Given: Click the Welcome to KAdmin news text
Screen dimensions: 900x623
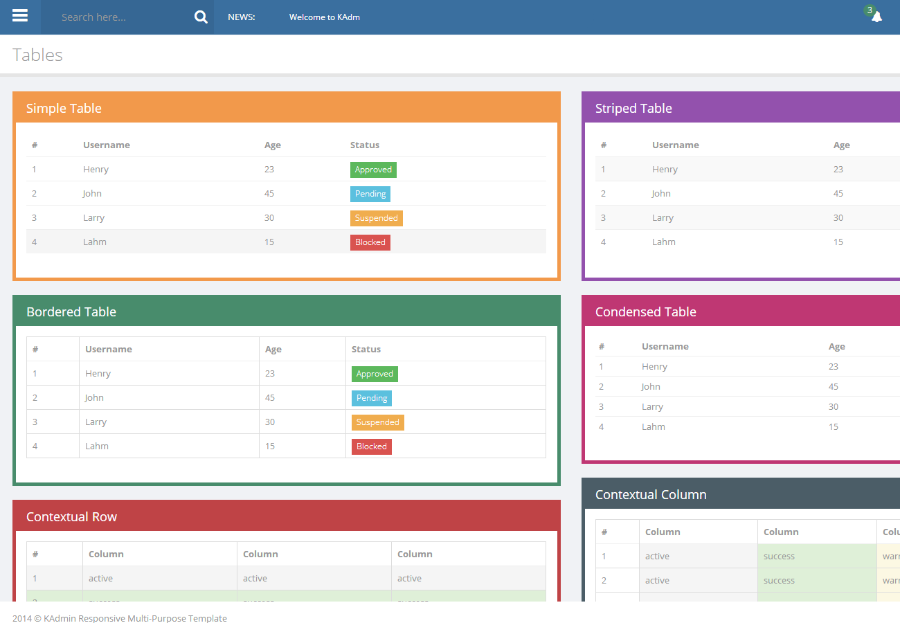Looking at the screenshot, I should coord(324,17).
